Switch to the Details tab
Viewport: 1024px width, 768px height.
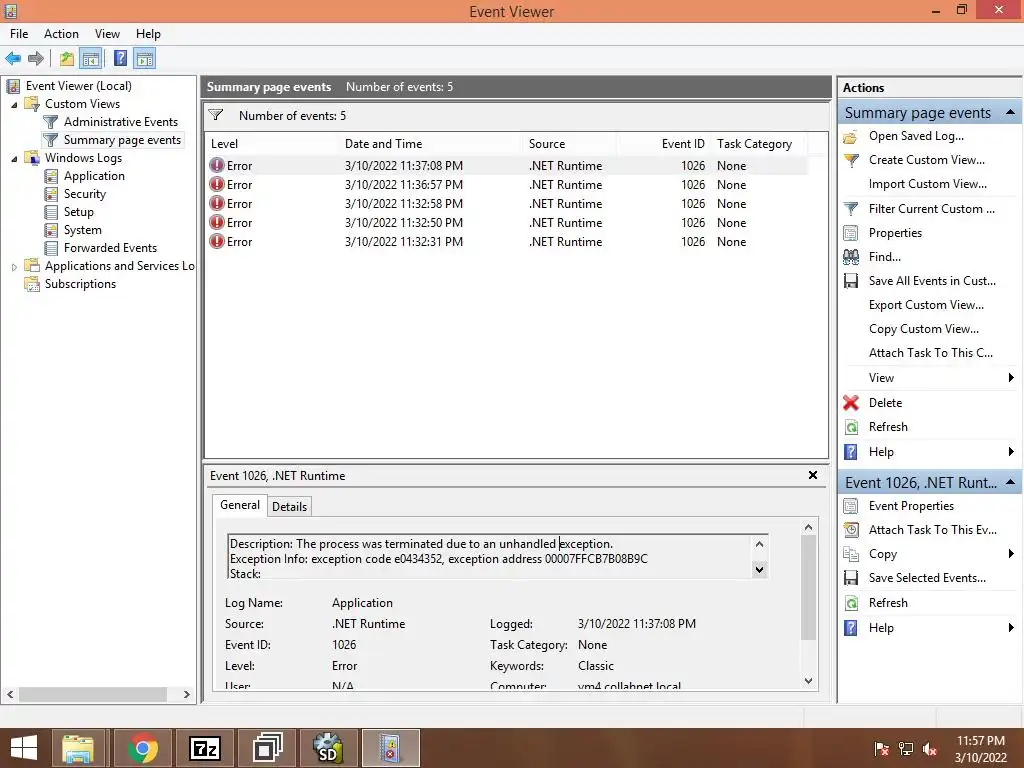(289, 507)
